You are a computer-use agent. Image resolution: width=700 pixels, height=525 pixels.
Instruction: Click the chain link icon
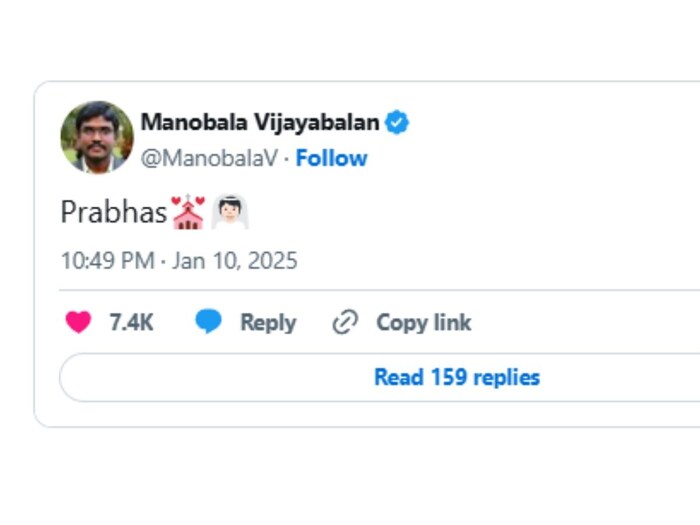click(345, 322)
